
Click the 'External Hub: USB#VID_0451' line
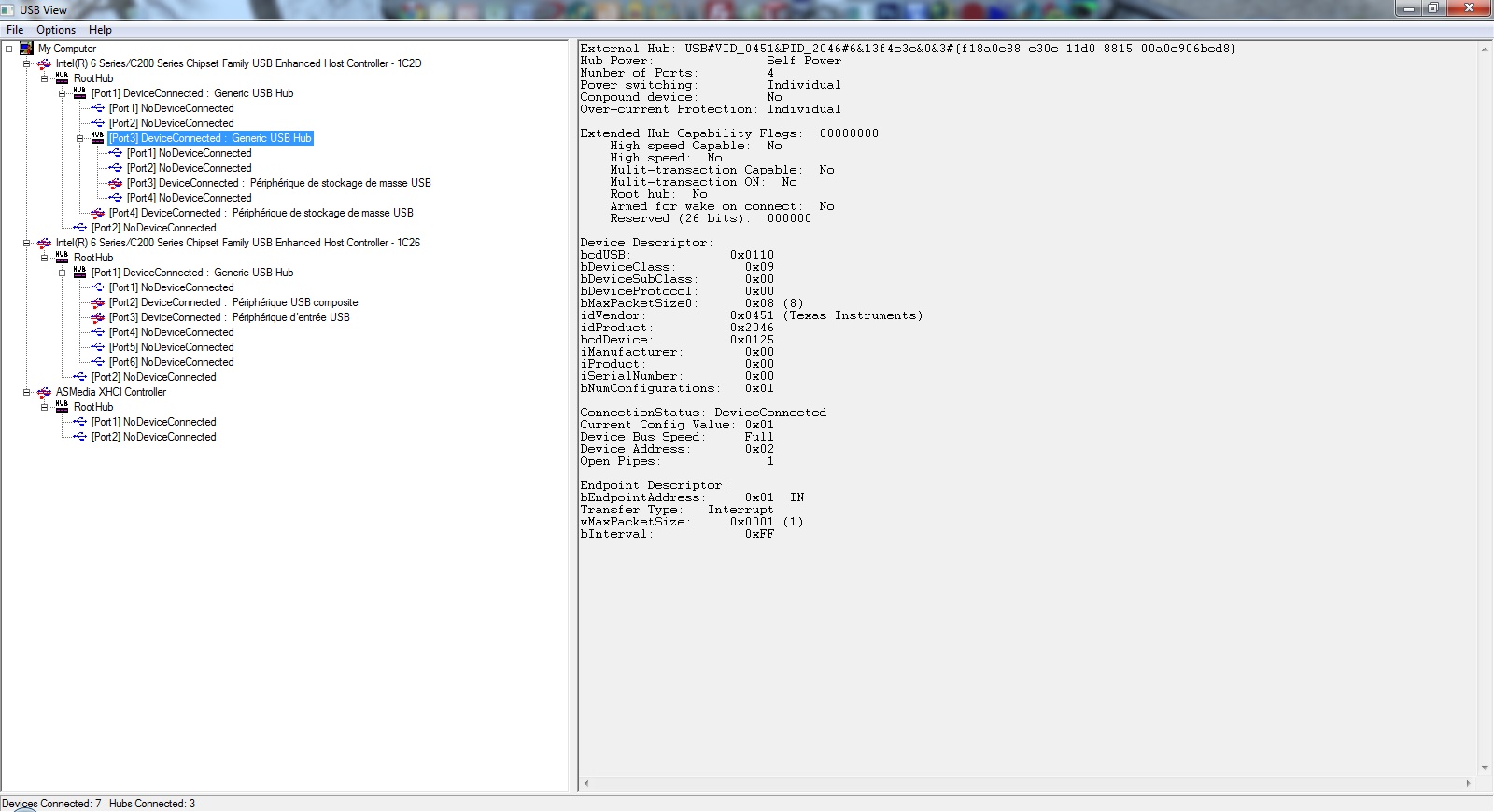coord(909,49)
